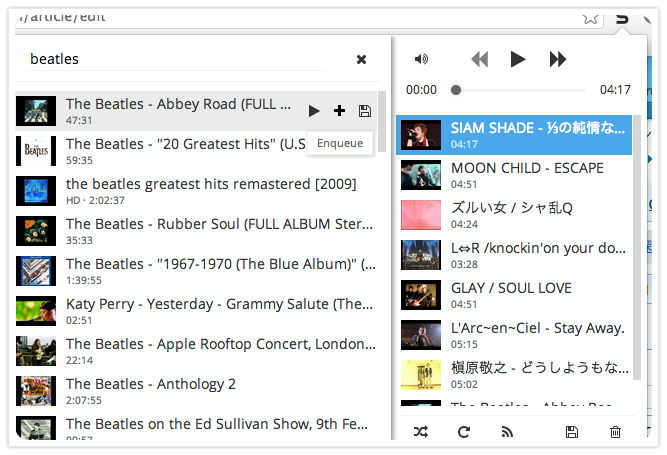The height and width of the screenshot is (455, 667).
Task: Play the Abbey Road result directly
Action: (x=314, y=111)
